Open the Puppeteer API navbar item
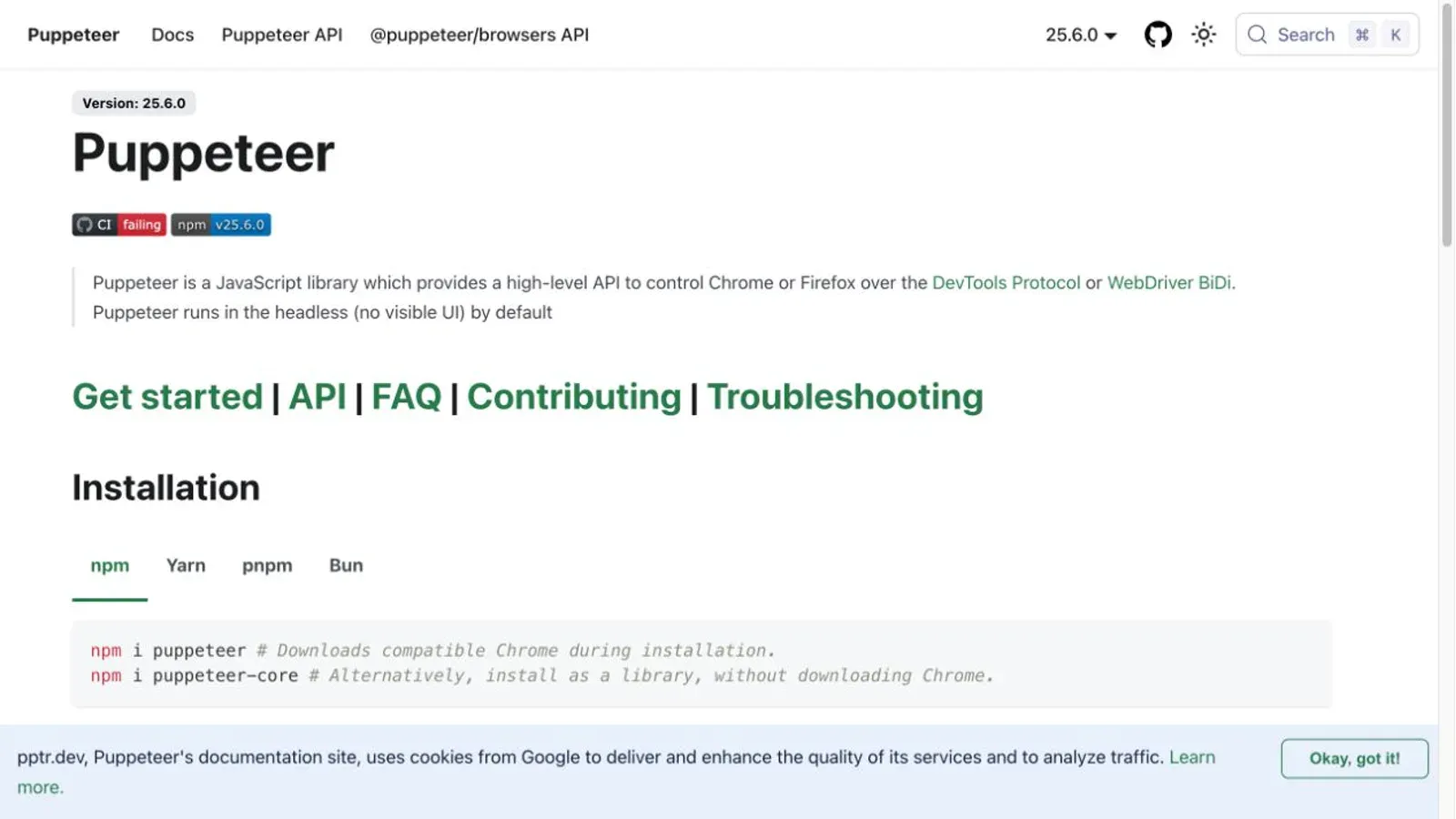Screen dimensions: 1456x819 coord(282,35)
